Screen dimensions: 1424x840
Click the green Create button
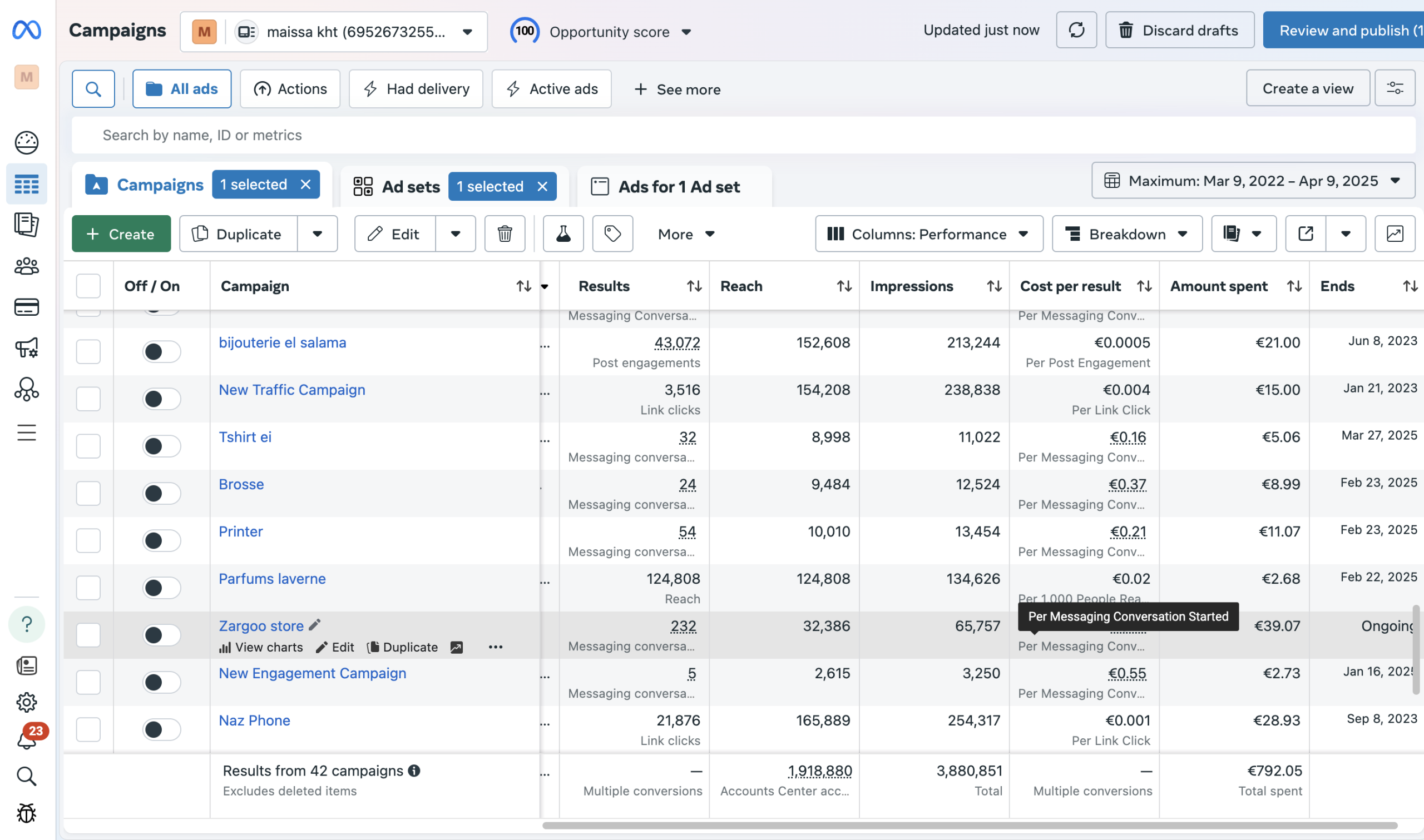[121, 234]
